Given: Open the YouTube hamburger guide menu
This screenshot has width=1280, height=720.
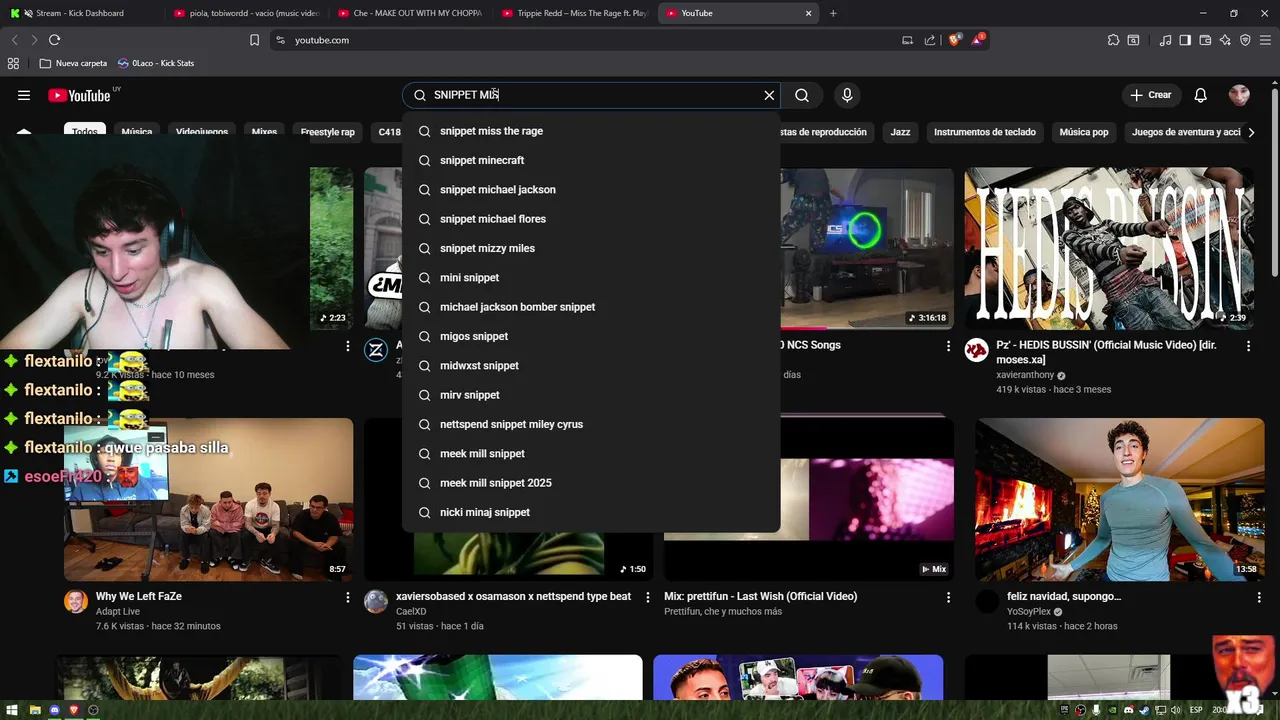Looking at the screenshot, I should (x=24, y=95).
